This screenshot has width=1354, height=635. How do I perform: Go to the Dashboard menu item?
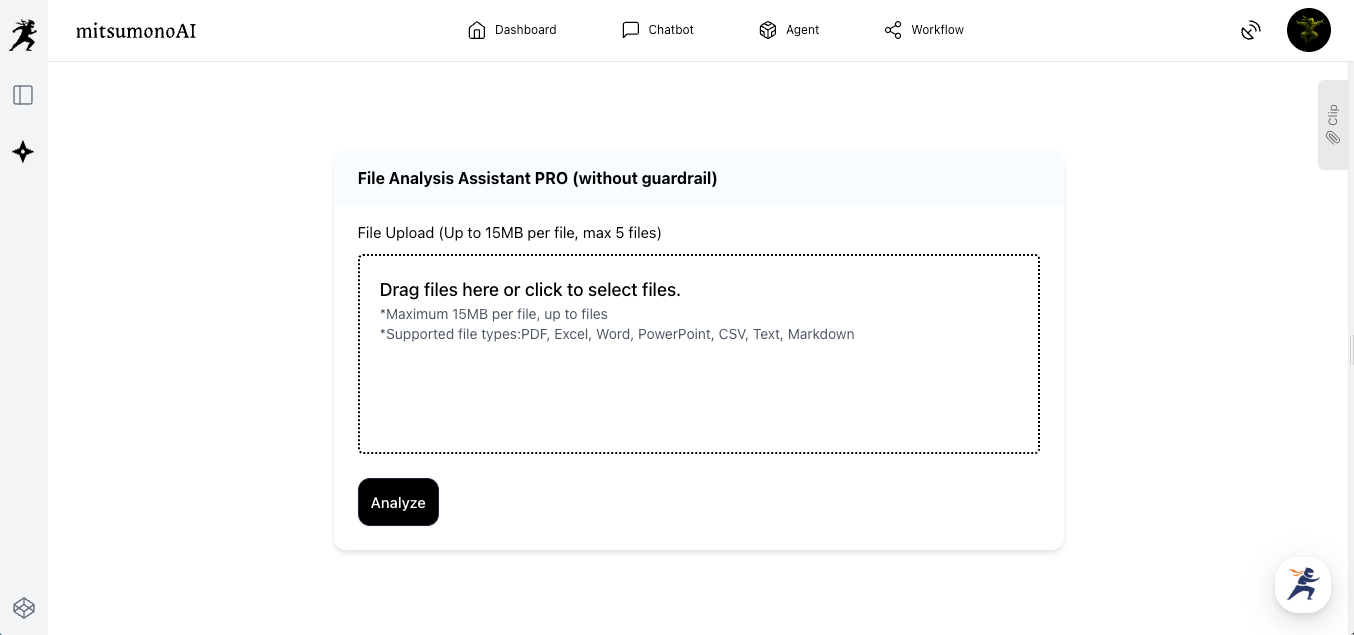(x=525, y=30)
